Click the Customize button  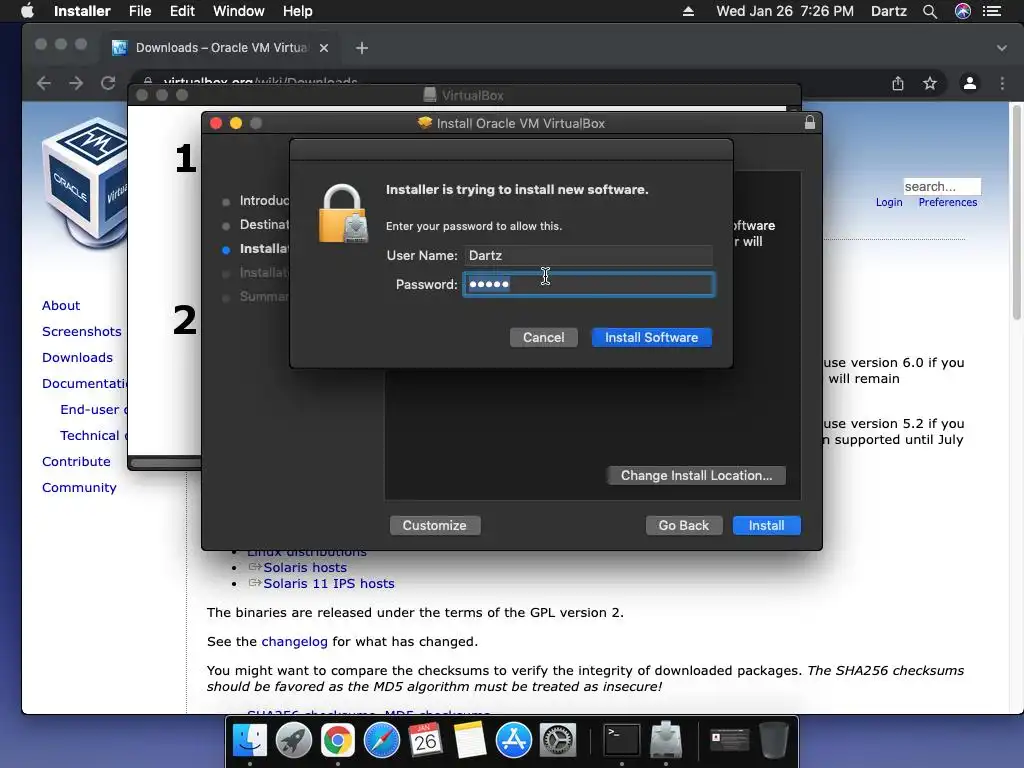435,526
